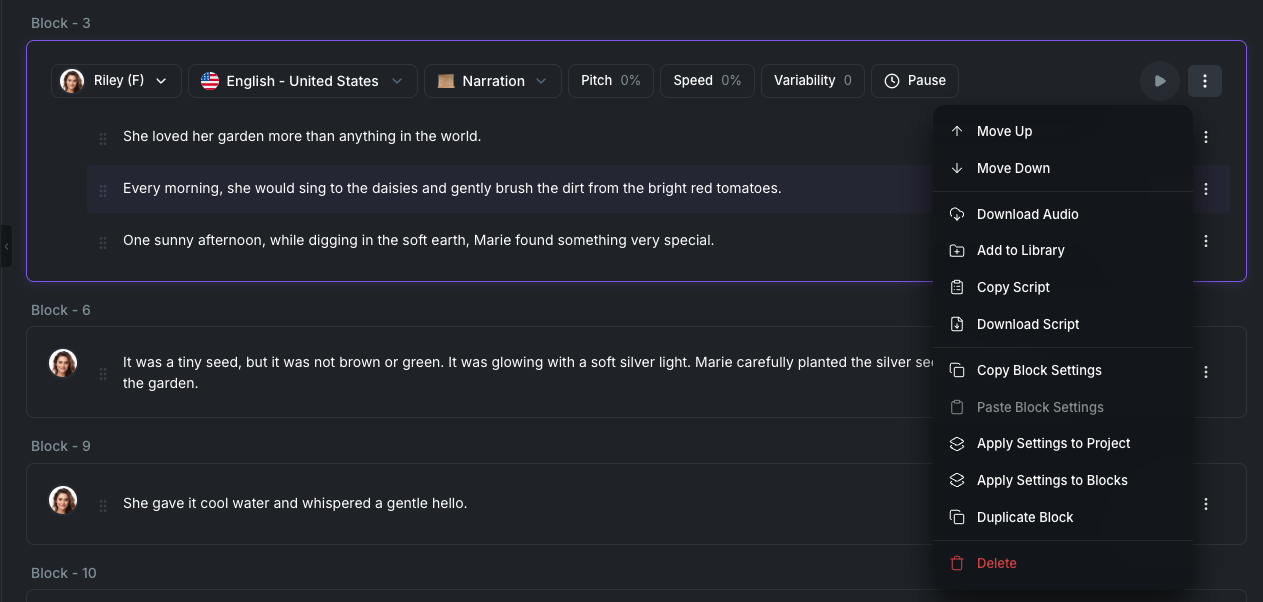This screenshot has height=602, width=1263.
Task: Expand the English - United States language dropdown
Action: point(302,81)
